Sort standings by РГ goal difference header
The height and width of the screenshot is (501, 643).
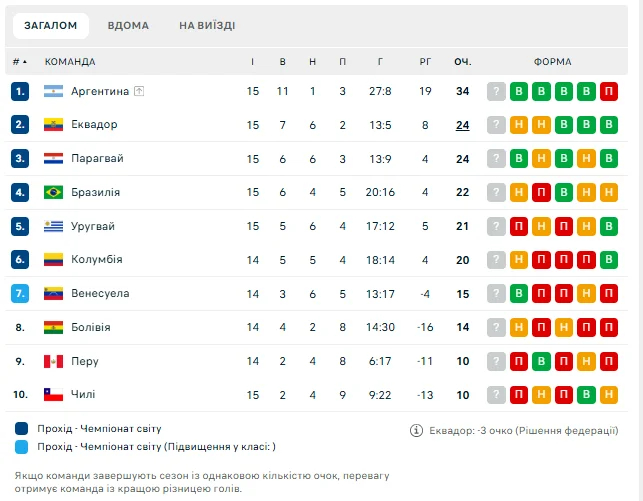425,62
